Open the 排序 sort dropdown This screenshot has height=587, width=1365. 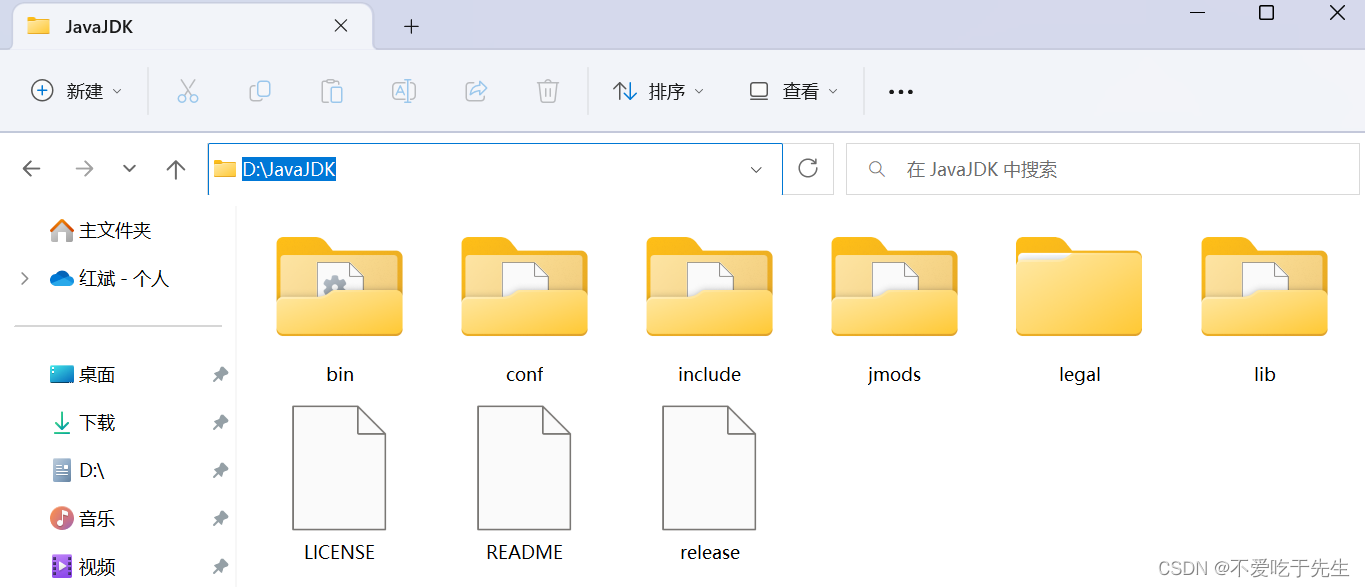click(x=657, y=91)
